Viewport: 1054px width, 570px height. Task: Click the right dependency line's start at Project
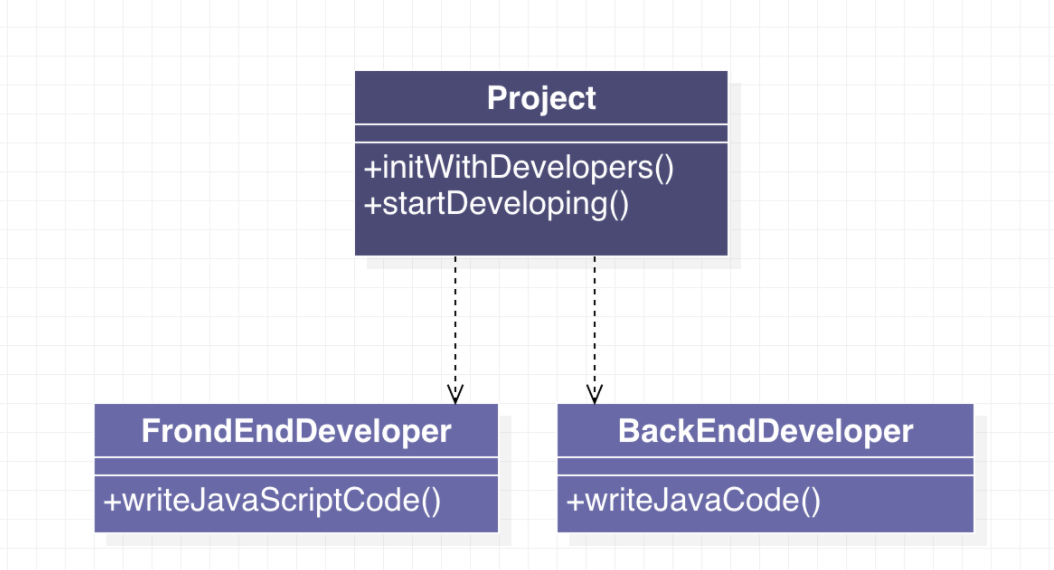point(594,259)
